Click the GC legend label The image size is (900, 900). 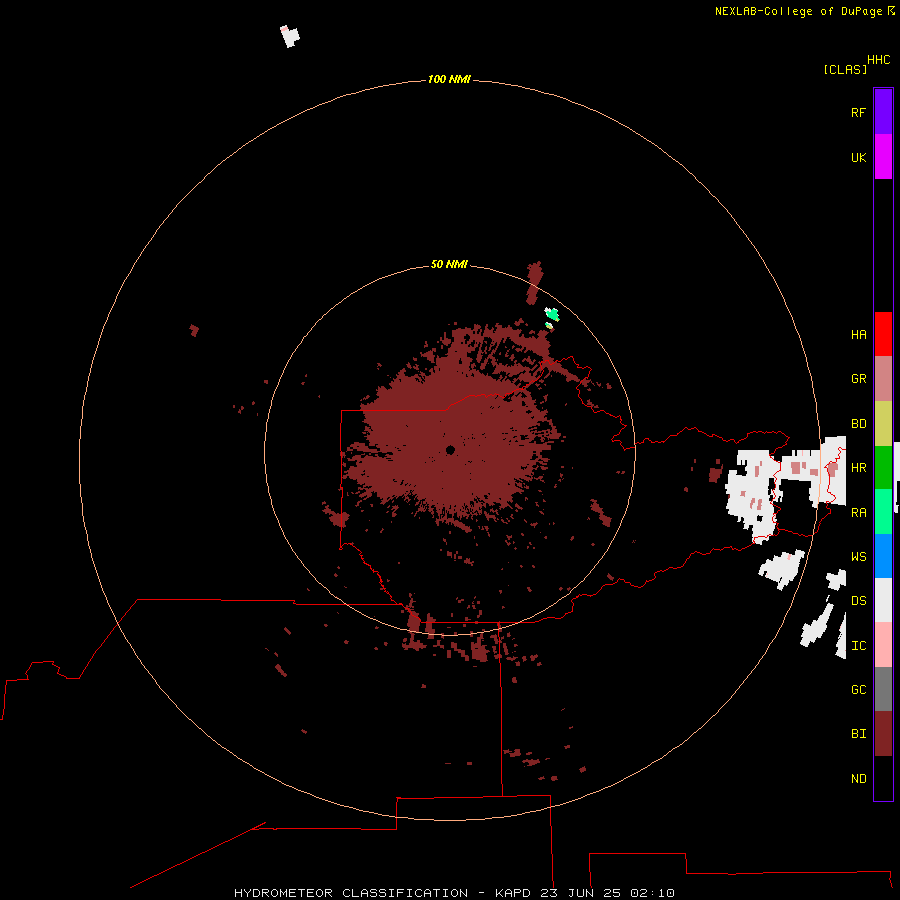[858, 689]
